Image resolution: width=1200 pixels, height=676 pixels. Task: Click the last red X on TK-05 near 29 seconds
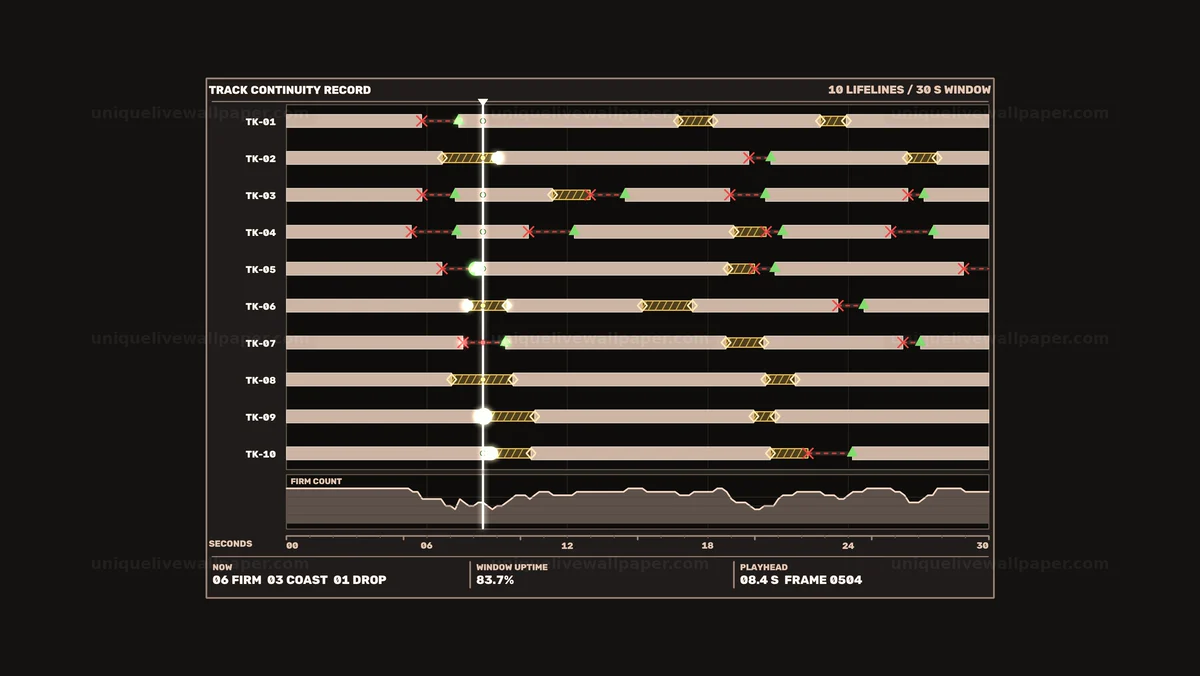point(963,269)
